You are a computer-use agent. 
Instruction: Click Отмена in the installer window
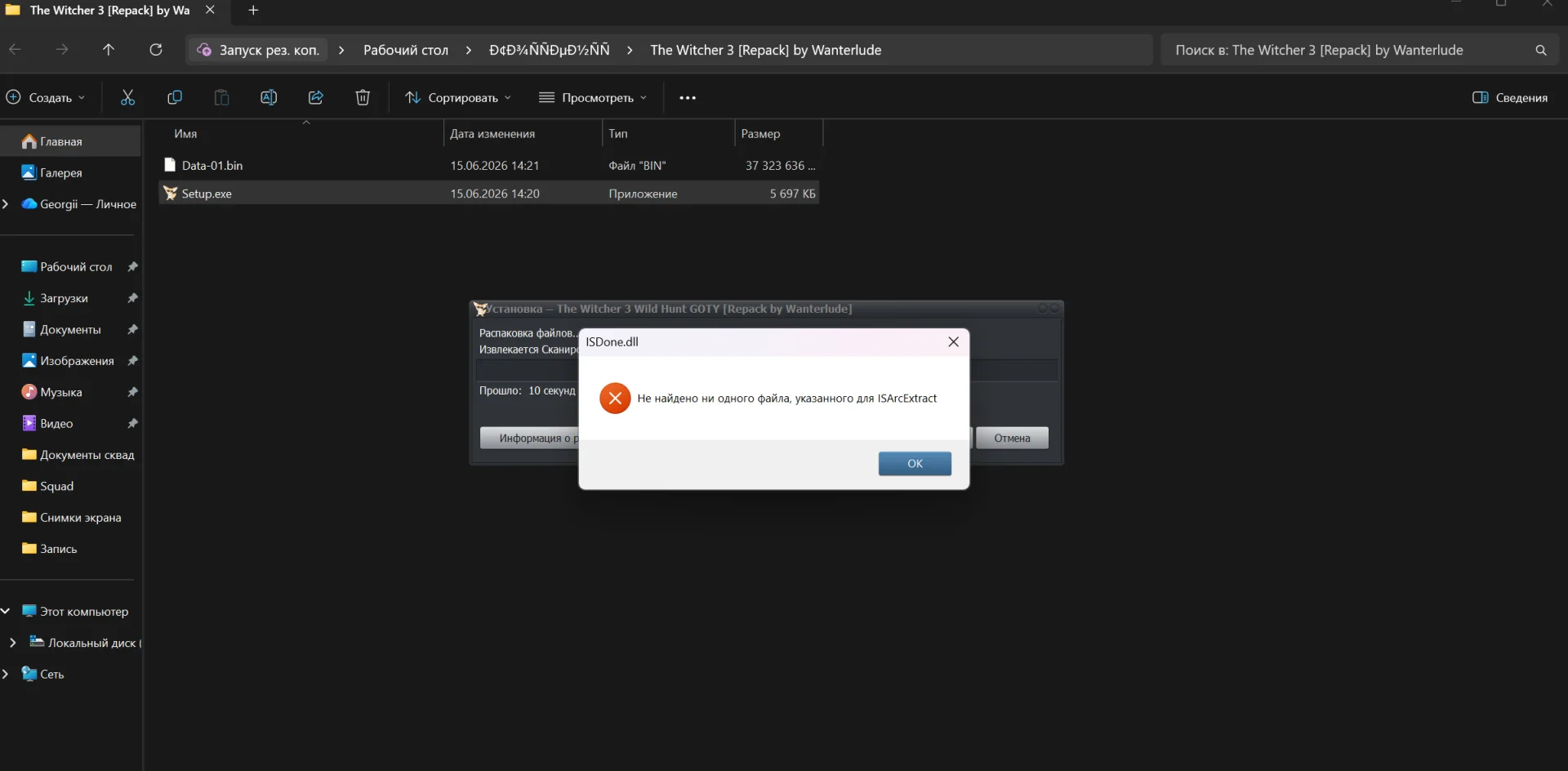coord(1012,438)
